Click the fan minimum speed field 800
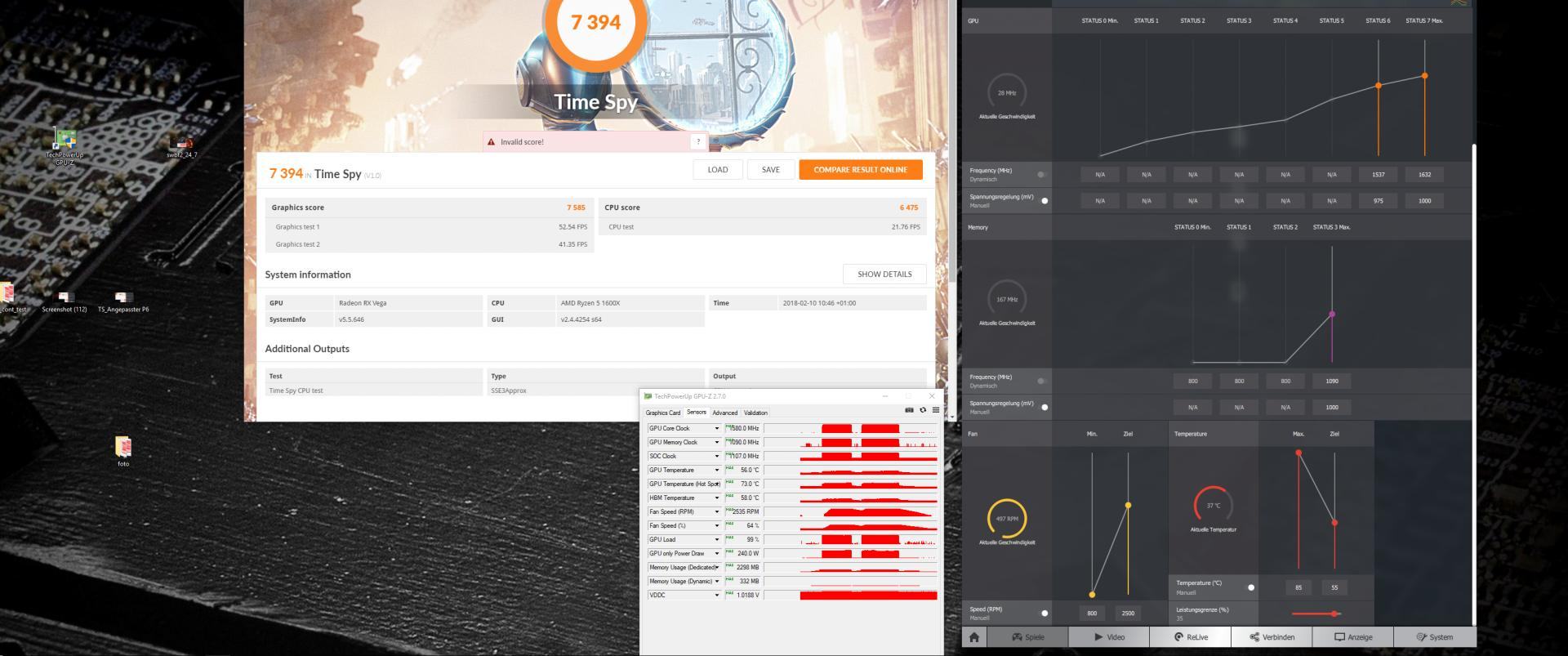This screenshot has width=1568, height=656. (x=1092, y=614)
